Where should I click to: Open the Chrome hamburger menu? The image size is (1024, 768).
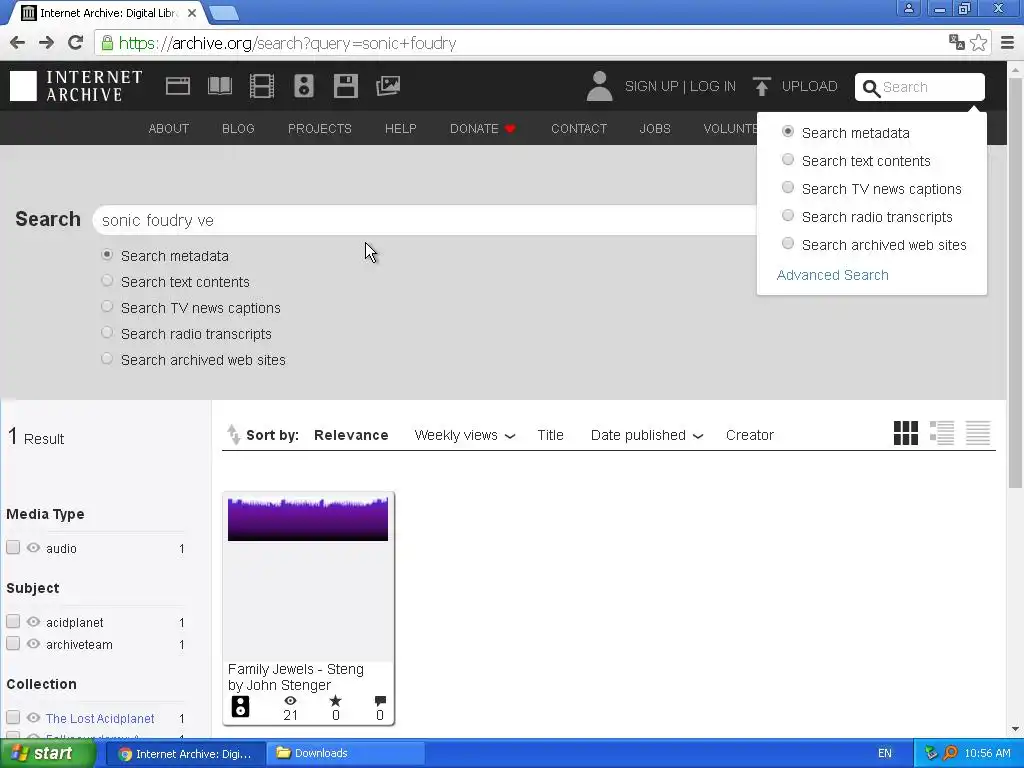(x=1008, y=43)
